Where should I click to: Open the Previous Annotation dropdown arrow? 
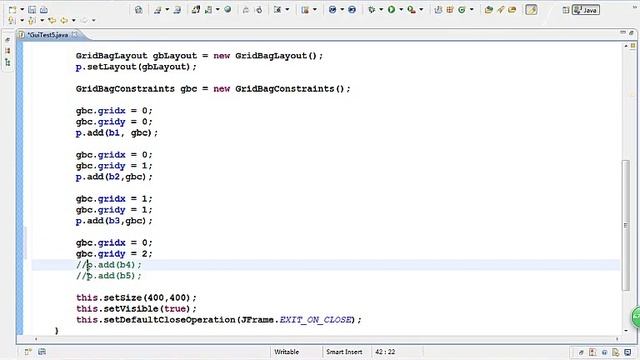coord(42,20)
